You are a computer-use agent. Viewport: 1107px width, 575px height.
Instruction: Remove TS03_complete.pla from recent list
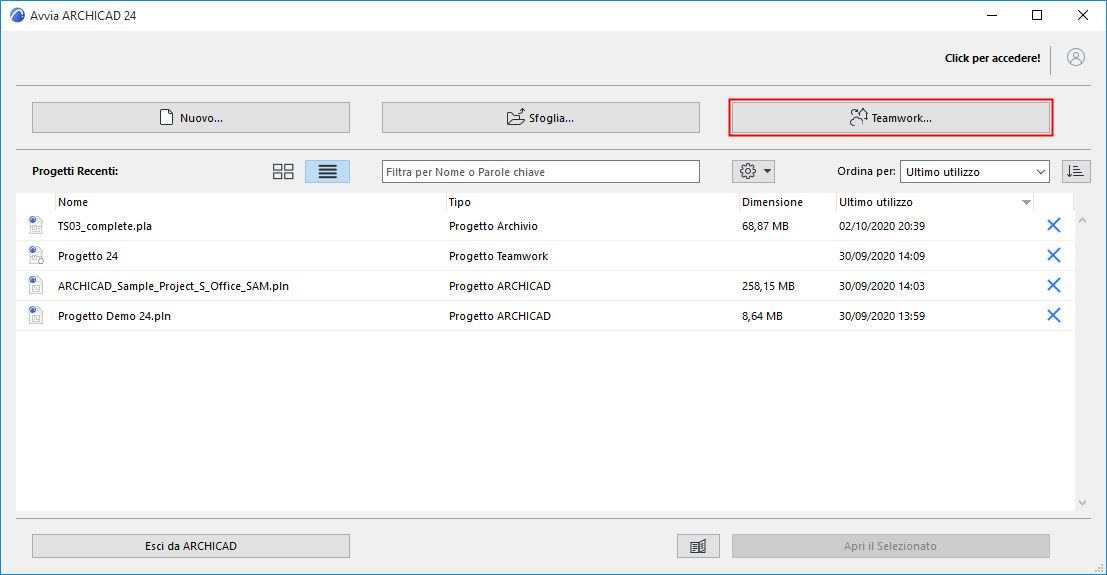[1053, 225]
